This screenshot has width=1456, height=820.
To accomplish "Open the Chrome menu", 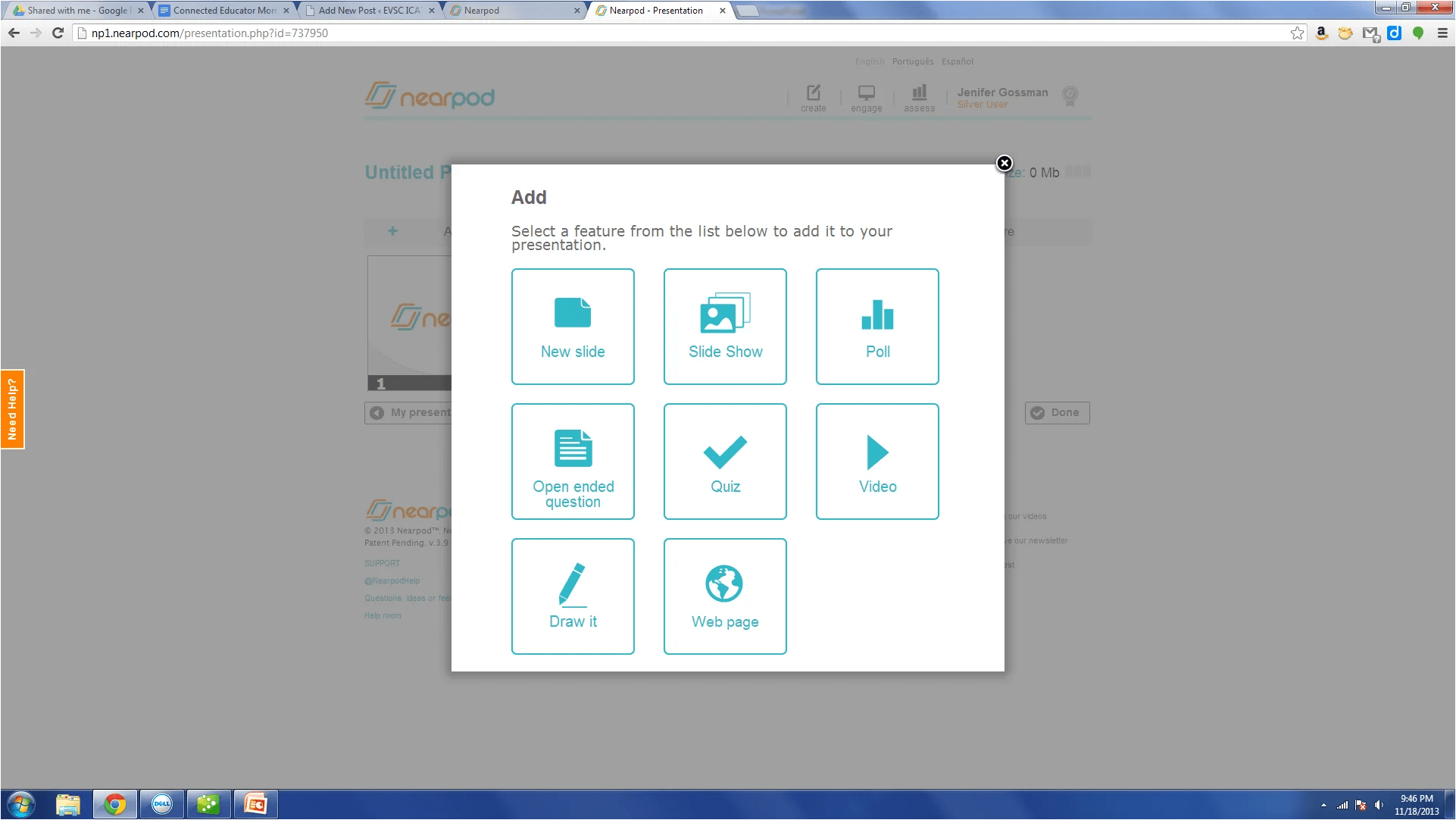I will (x=1442, y=33).
